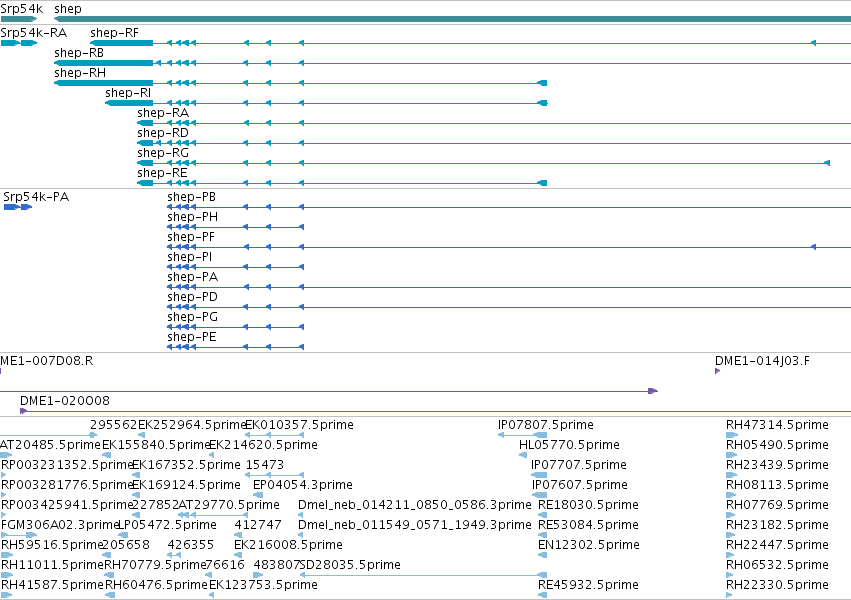
Task: Open the EK010357.5prime EST label
Action: coord(300,425)
